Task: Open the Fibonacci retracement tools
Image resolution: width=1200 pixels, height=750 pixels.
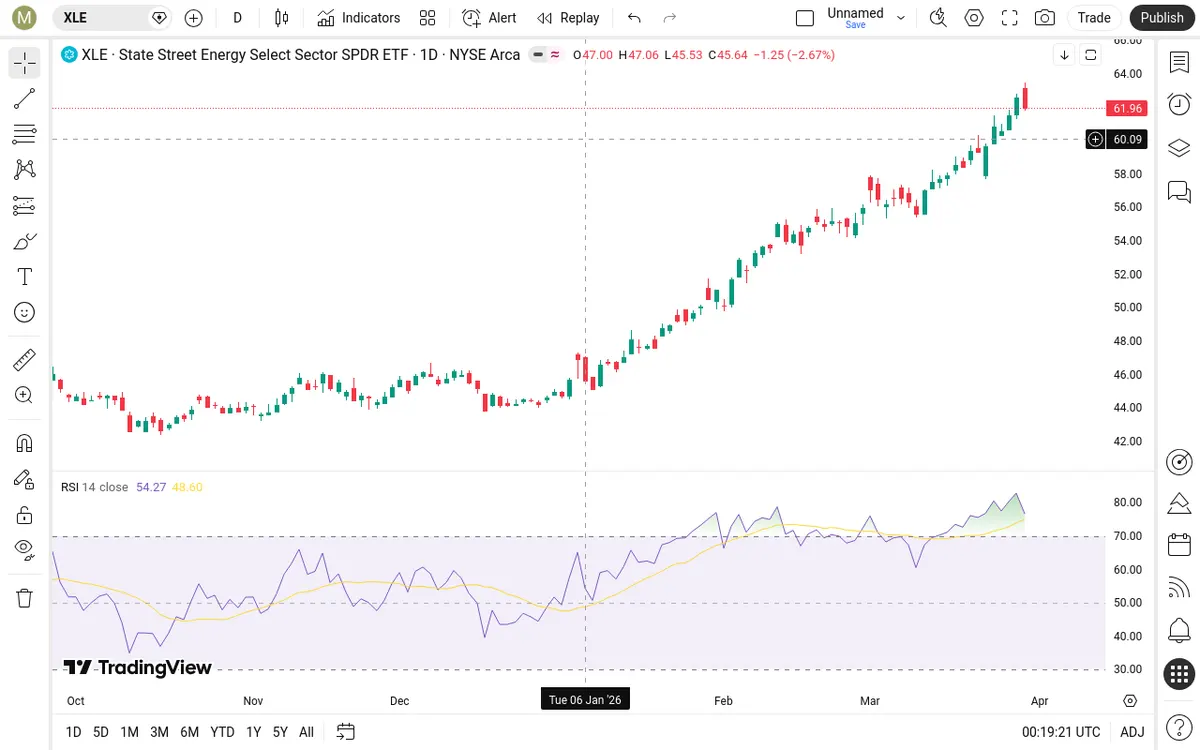Action: 25,134
